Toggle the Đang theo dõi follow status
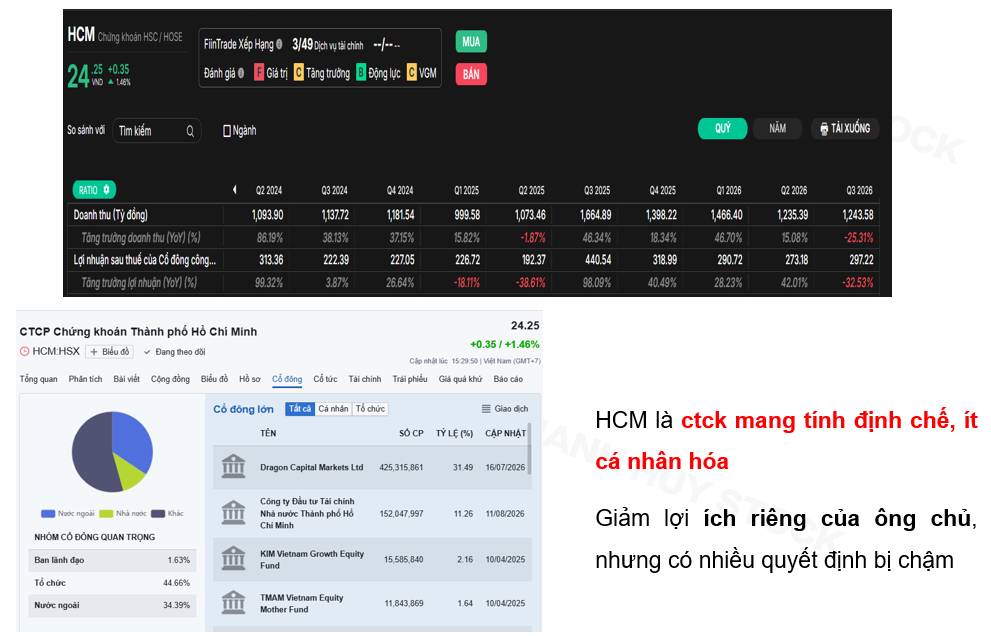The height and width of the screenshot is (636, 991). pos(174,352)
